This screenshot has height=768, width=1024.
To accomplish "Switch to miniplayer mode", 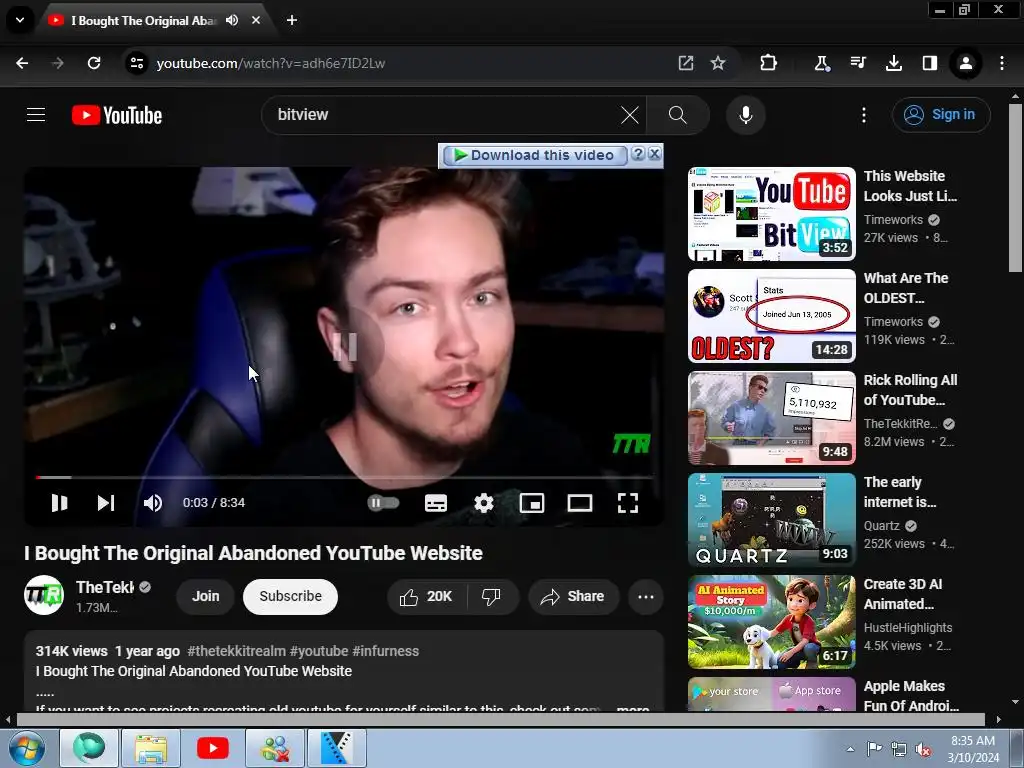I will pyautogui.click(x=532, y=502).
